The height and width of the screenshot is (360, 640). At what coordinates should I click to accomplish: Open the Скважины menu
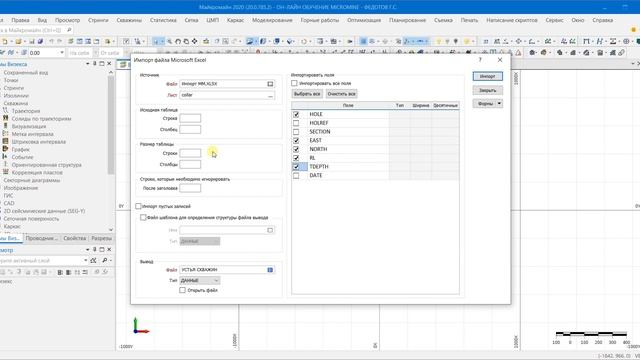129,20
